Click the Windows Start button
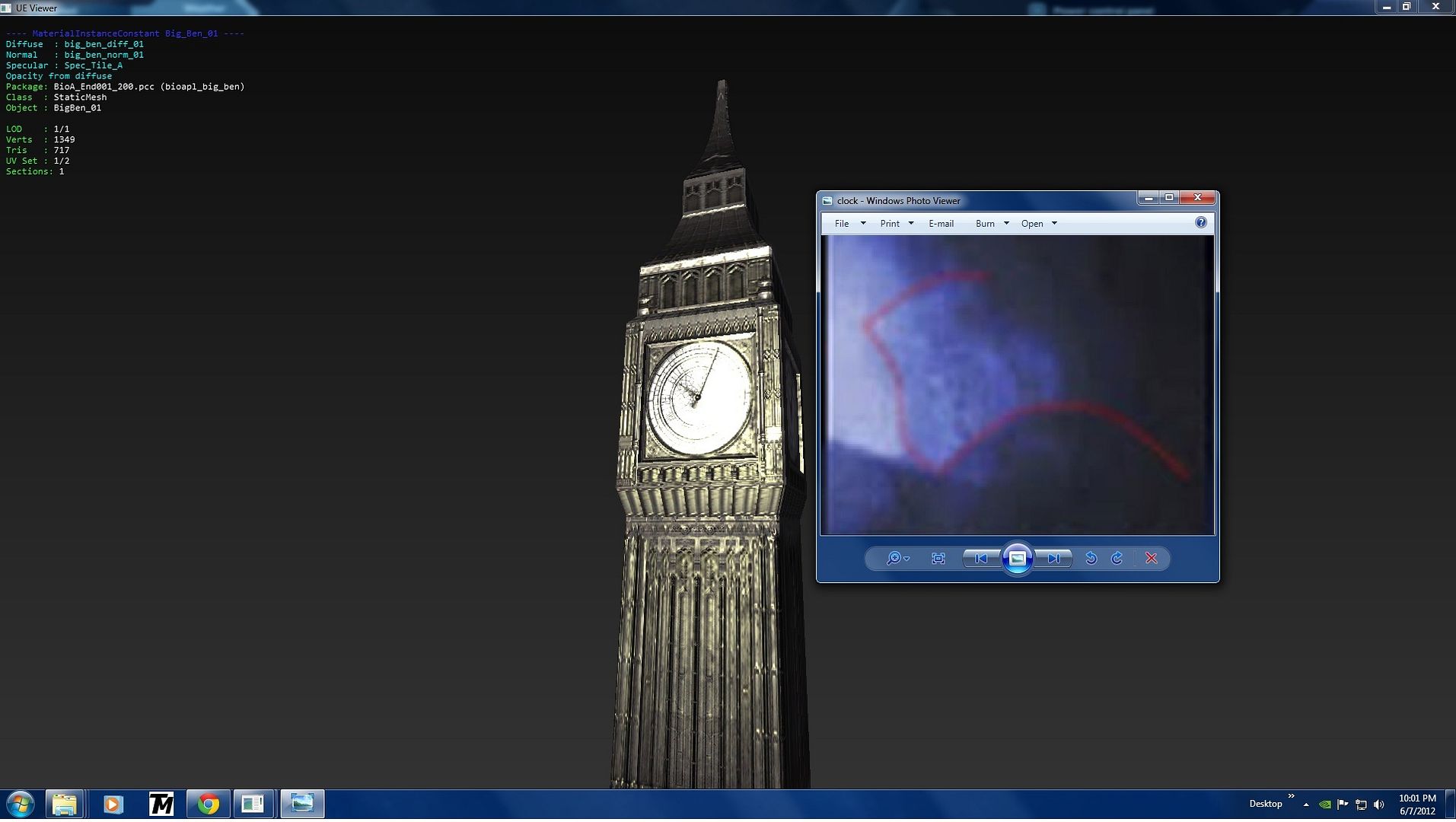 click(x=21, y=804)
